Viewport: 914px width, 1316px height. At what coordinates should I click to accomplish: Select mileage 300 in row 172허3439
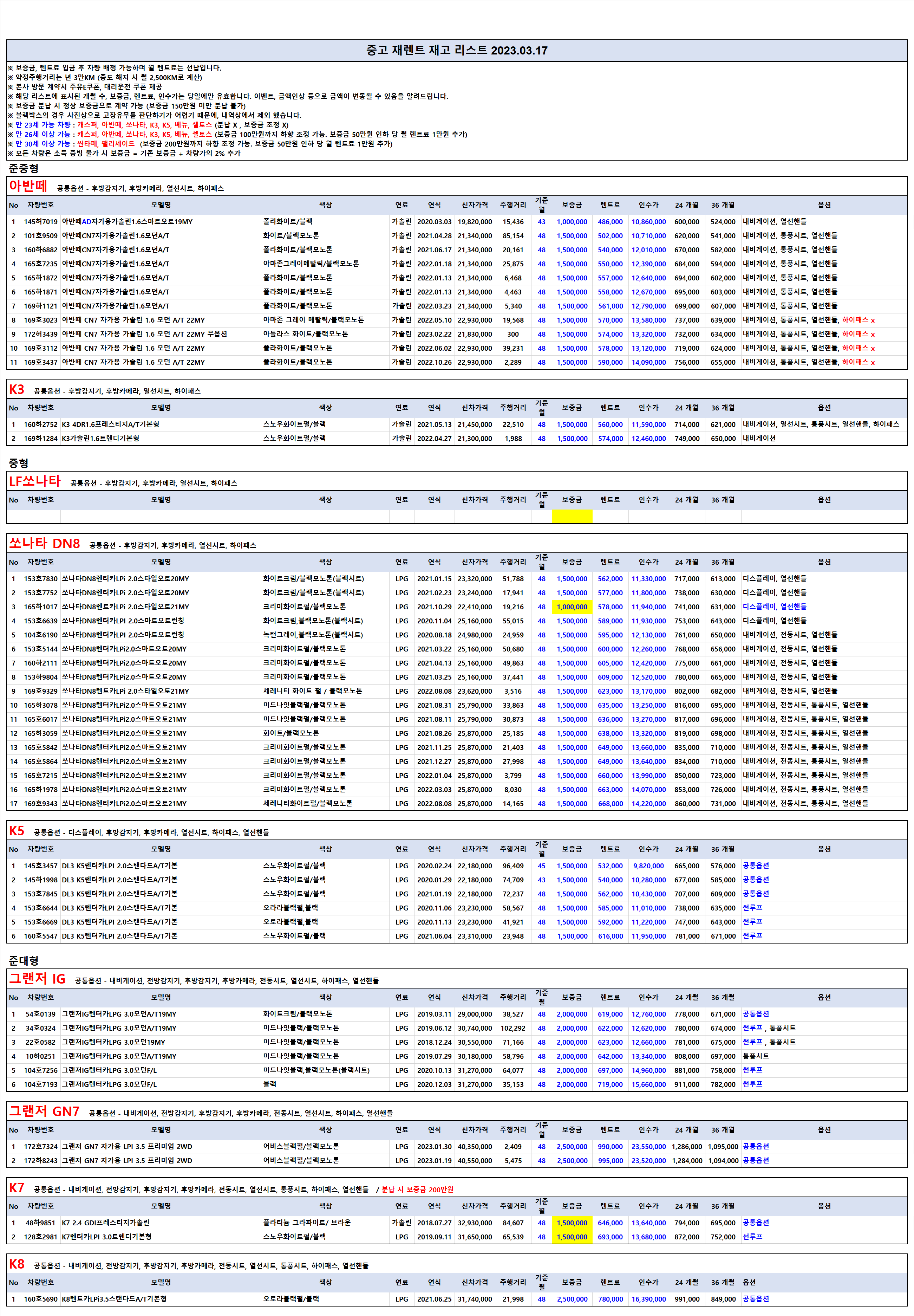tap(513, 334)
